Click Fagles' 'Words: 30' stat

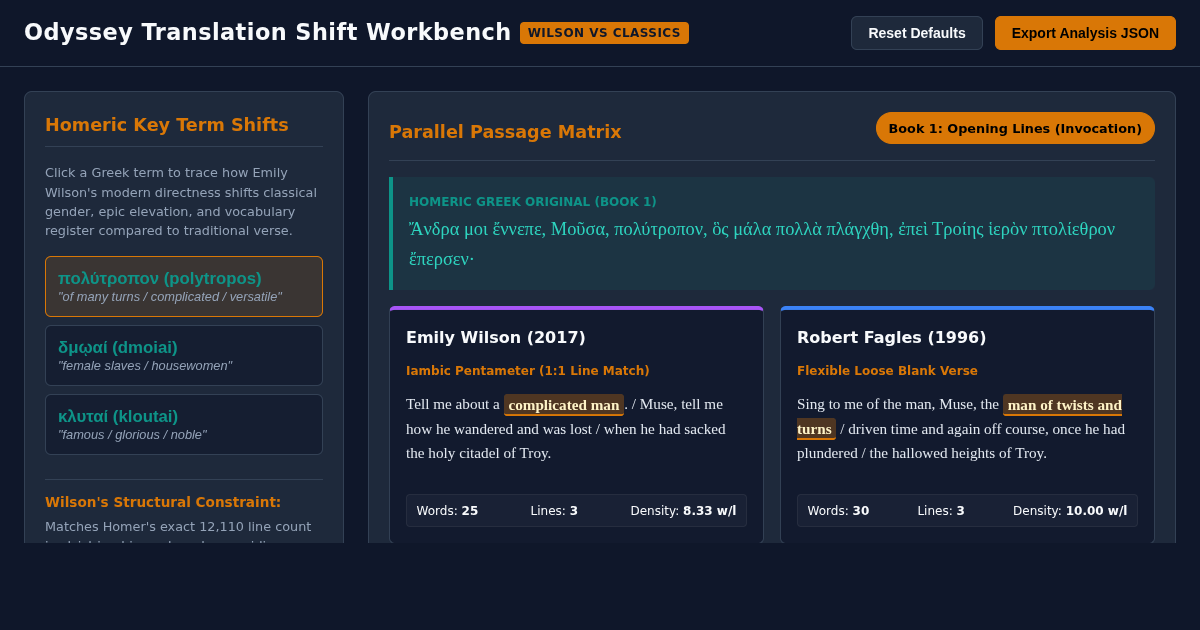tap(838, 511)
